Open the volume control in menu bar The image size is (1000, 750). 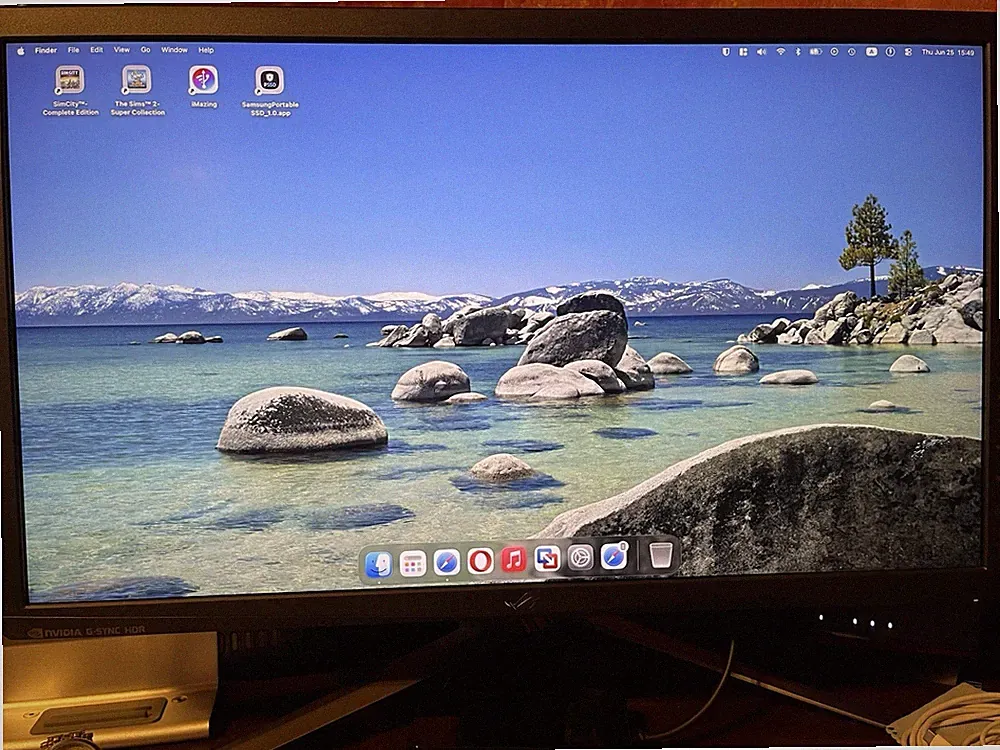[761, 52]
